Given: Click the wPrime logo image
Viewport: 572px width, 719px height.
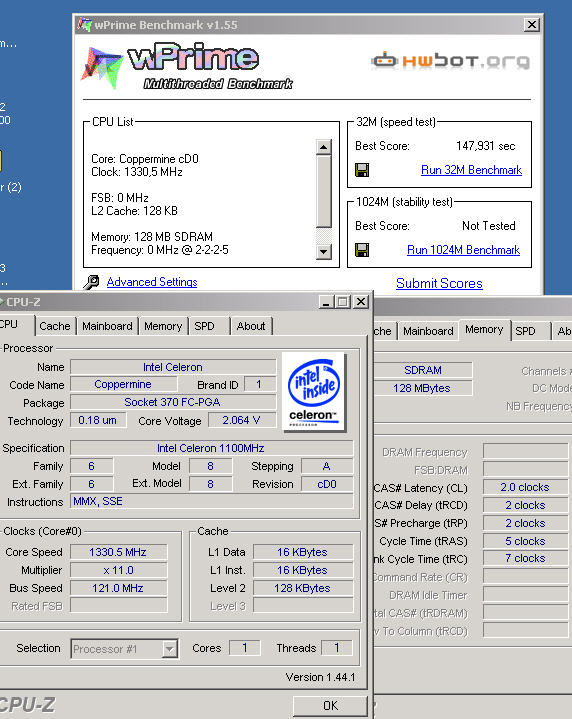Looking at the screenshot, I should tap(187, 66).
